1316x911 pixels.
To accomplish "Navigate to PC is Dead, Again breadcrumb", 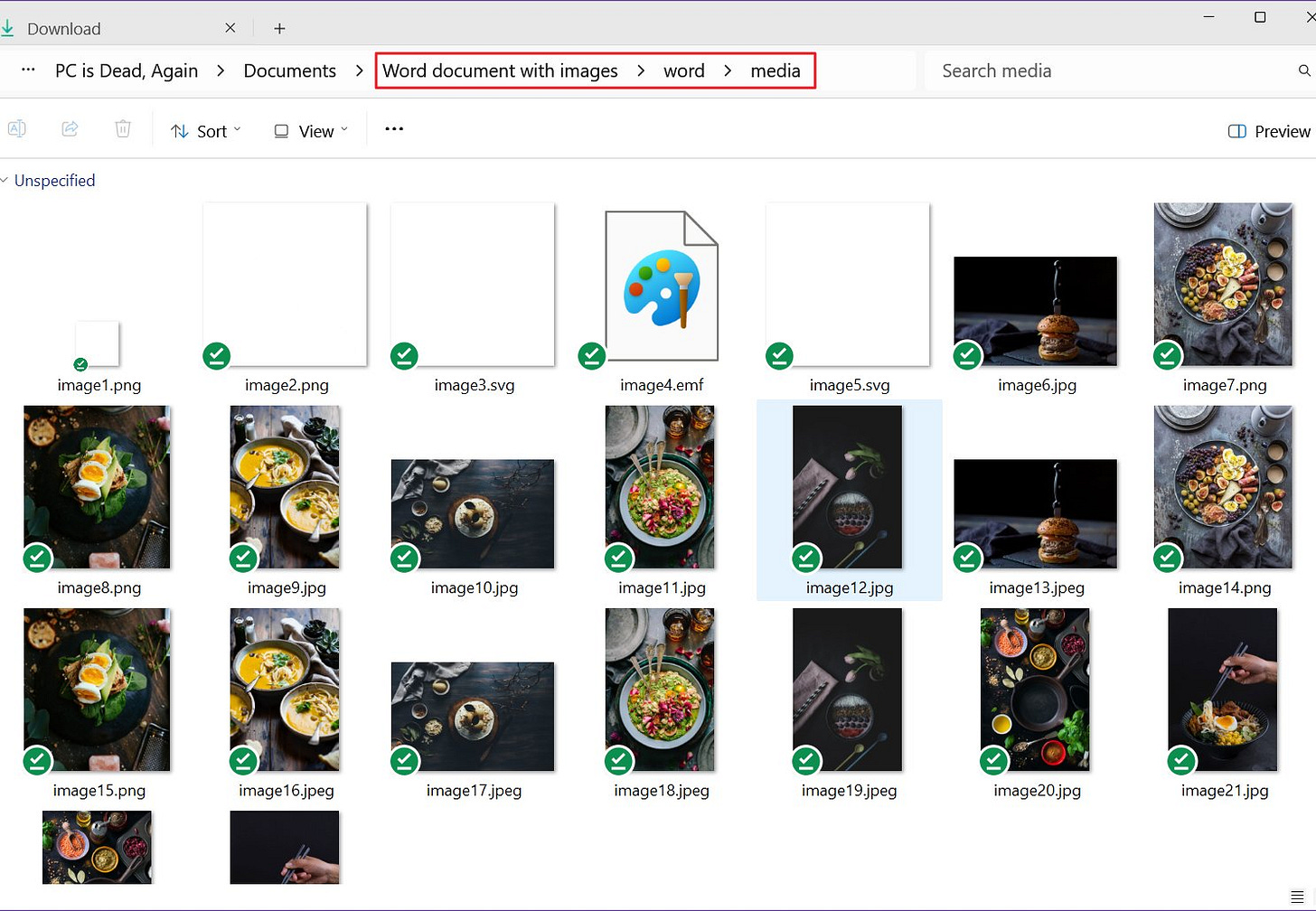I will 127,70.
